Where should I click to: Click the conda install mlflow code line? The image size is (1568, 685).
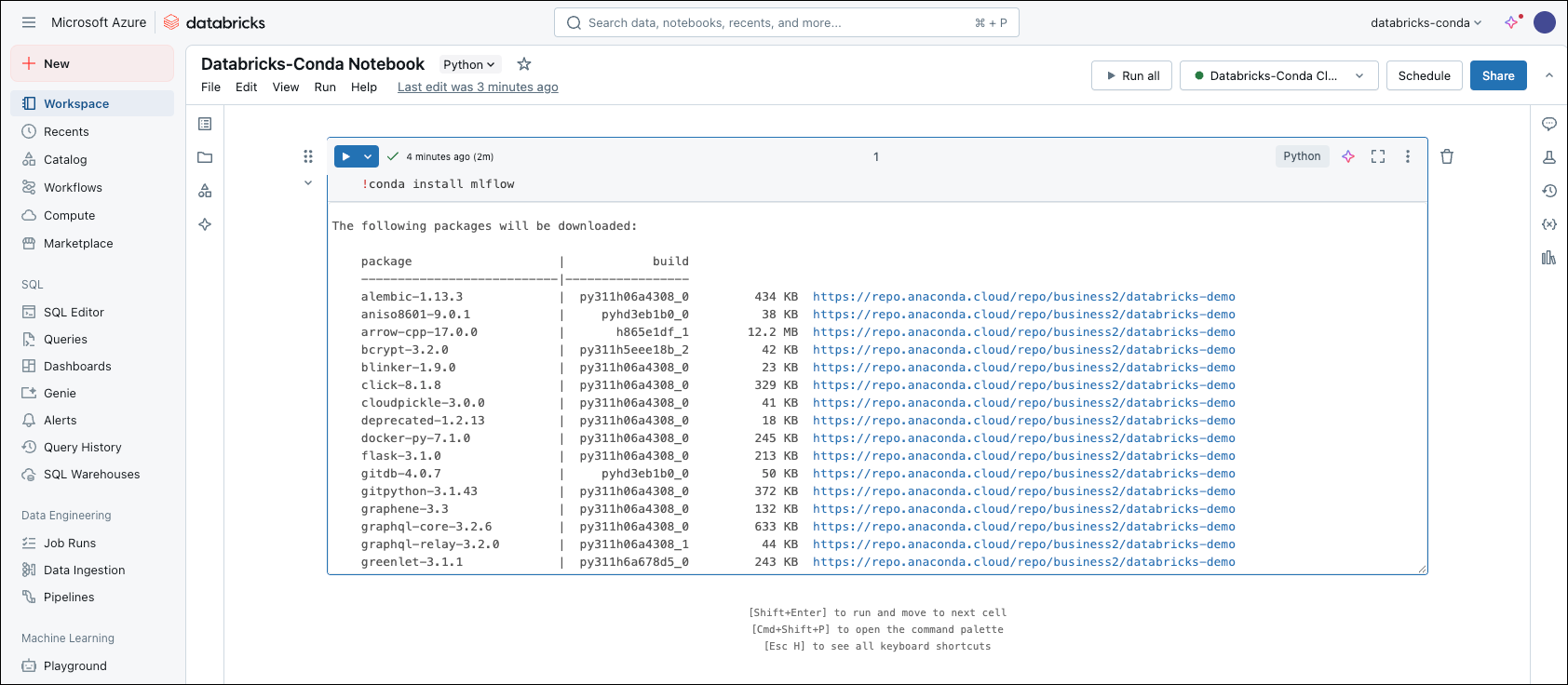point(439,184)
